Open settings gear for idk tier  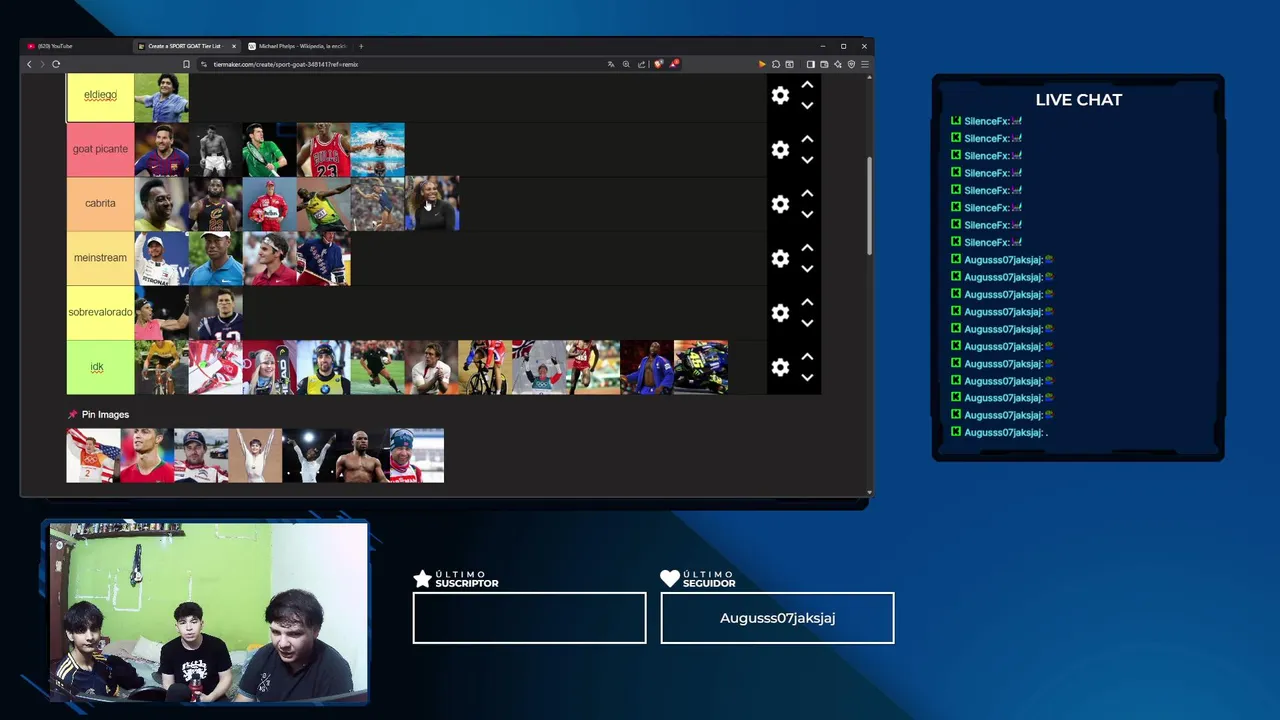[x=780, y=367]
